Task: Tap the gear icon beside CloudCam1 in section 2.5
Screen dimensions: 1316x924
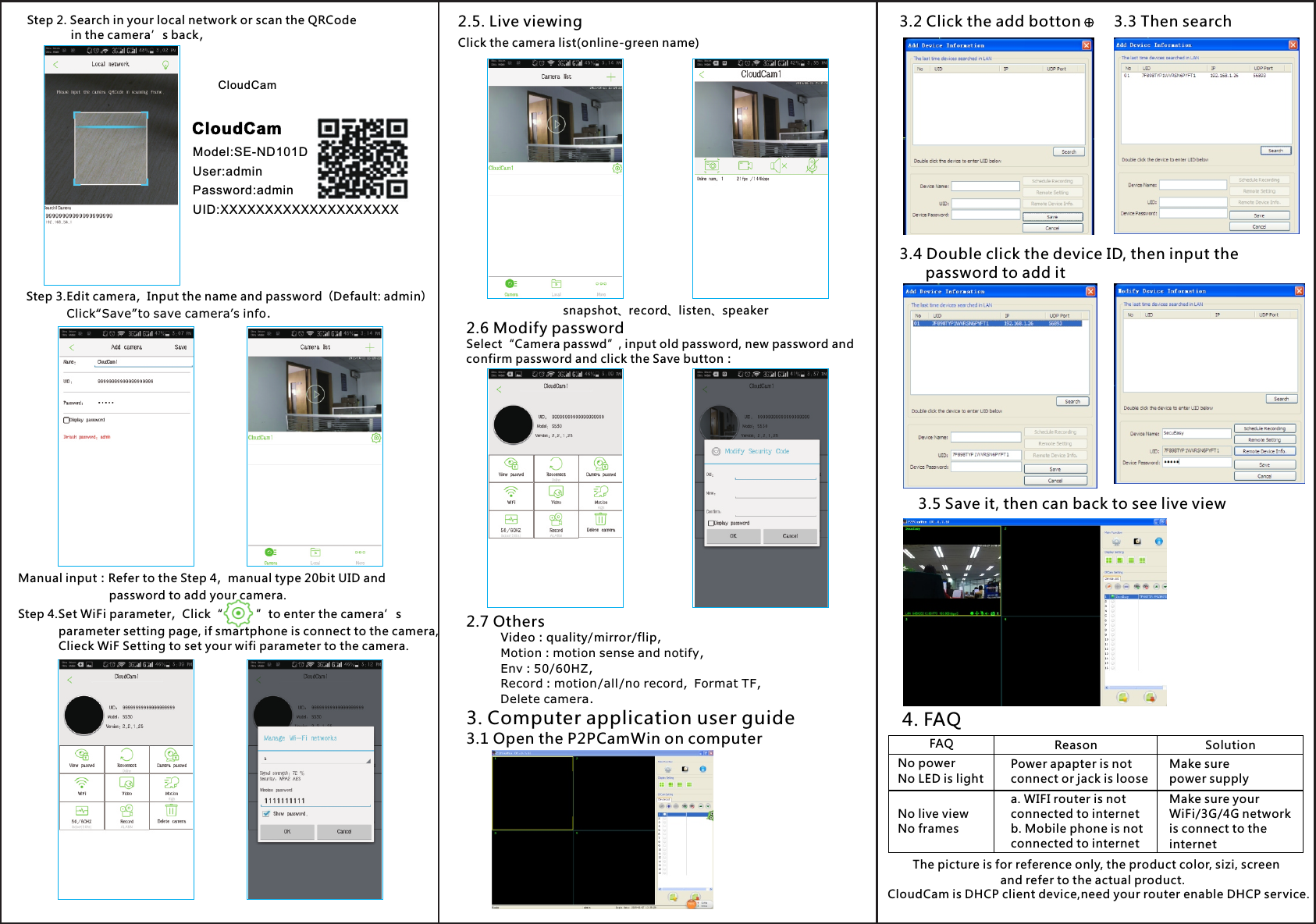Action: pos(617,169)
